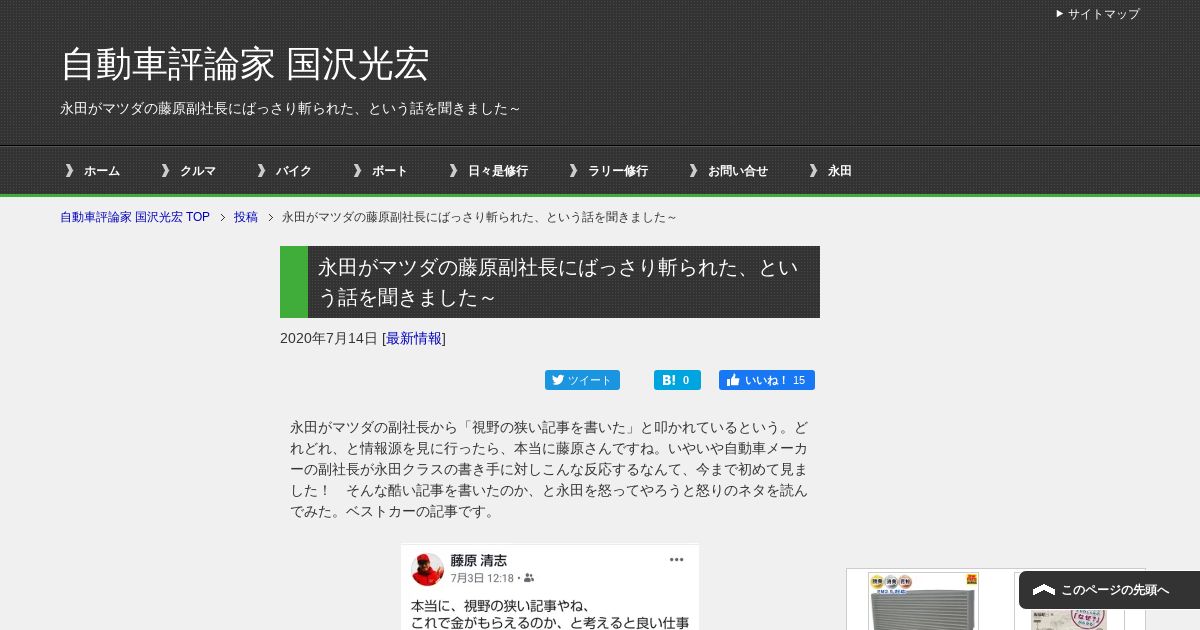Open ホーム in the navigation bar
Image resolution: width=1200 pixels, height=630 pixels.
point(102,171)
